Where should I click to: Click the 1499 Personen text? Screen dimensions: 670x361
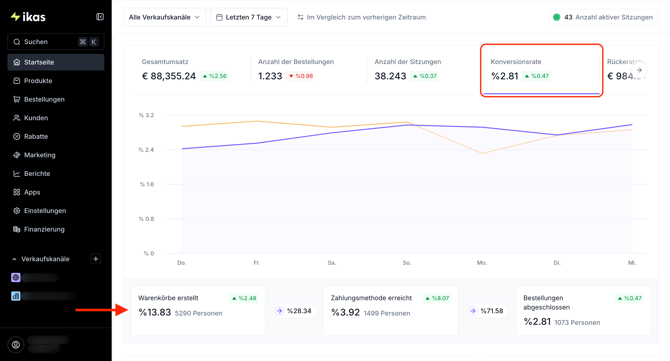(387, 314)
